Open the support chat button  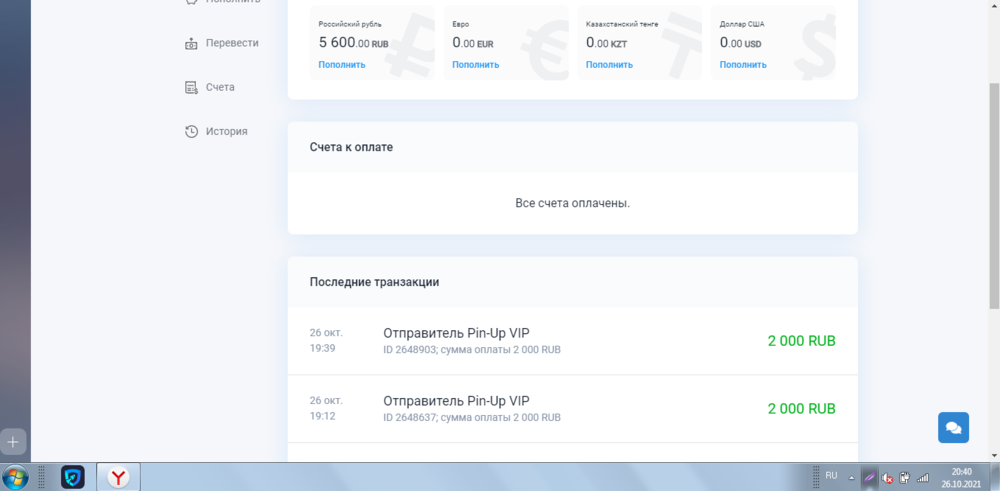(953, 427)
